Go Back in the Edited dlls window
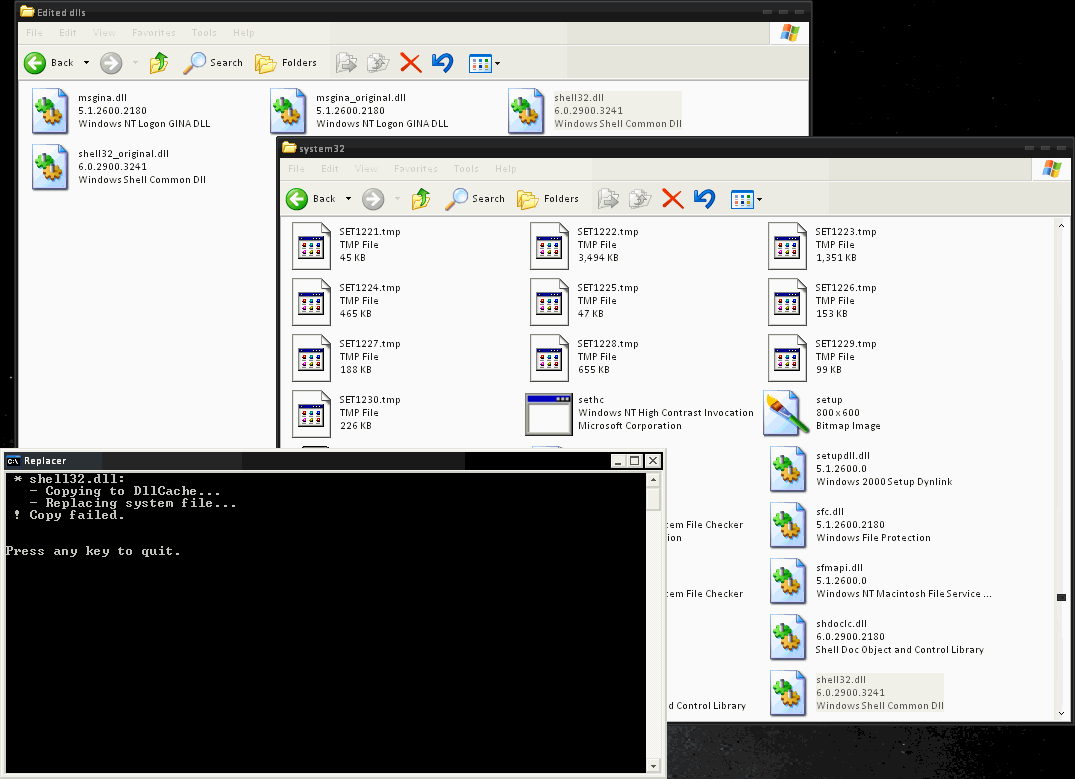This screenshot has width=1075, height=779. tap(48, 63)
